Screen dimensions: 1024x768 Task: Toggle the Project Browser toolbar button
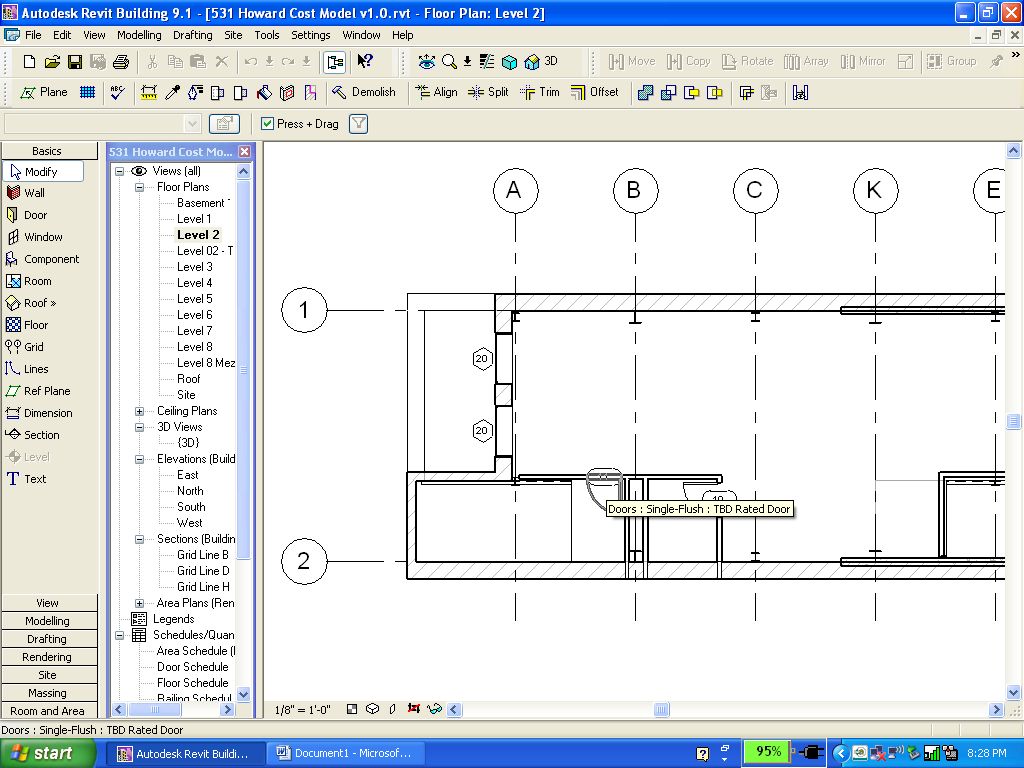334,61
